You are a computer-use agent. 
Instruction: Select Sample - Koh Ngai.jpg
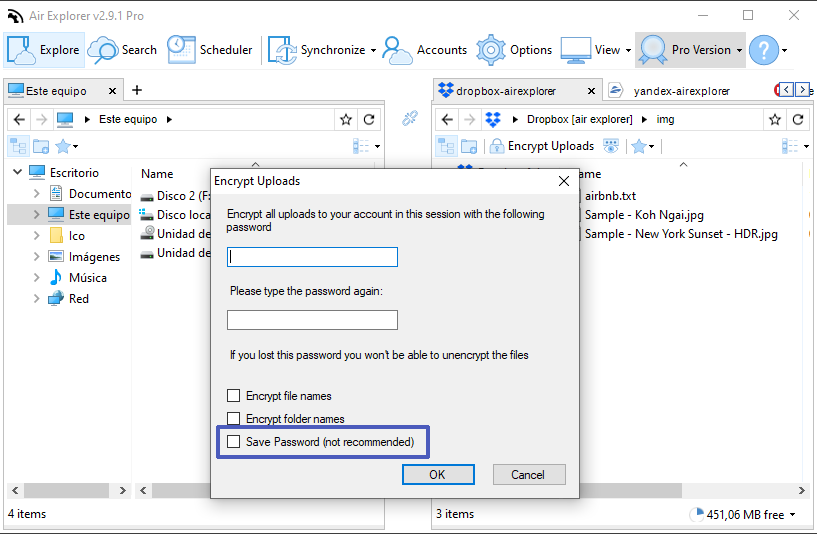click(x=644, y=215)
